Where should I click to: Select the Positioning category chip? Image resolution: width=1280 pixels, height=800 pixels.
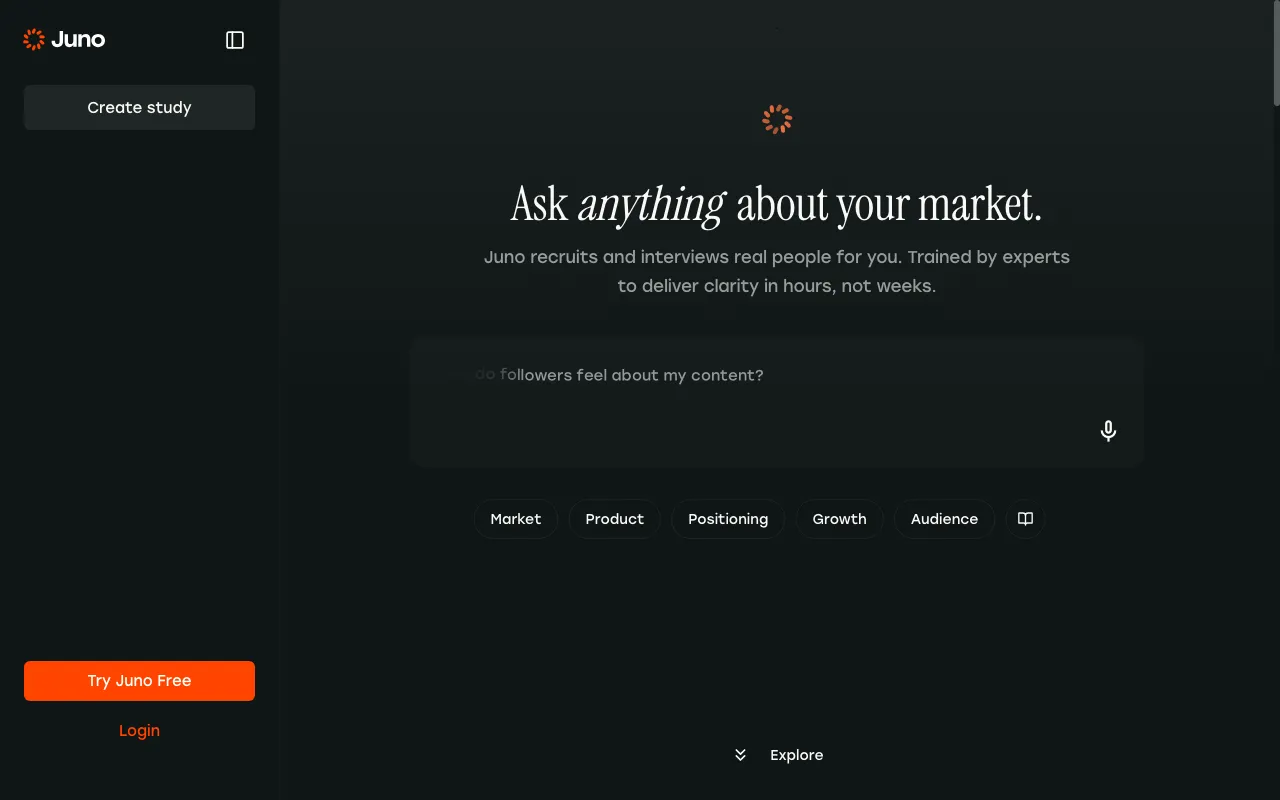pyautogui.click(x=728, y=519)
